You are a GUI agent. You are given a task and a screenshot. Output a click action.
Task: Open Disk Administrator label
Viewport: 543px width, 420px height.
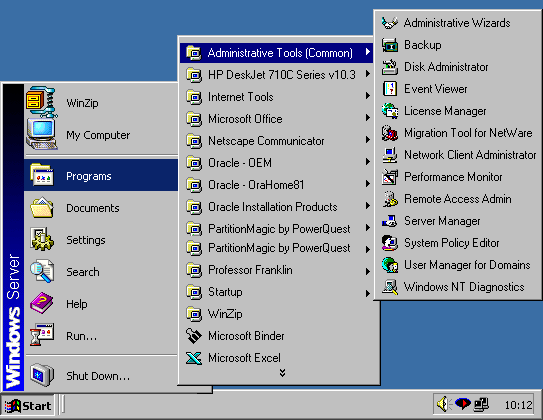446,67
